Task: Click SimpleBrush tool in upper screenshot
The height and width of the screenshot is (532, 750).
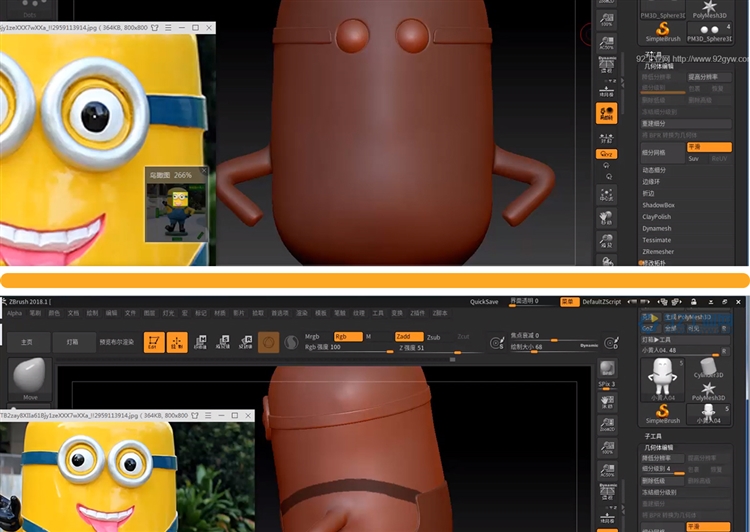Action: [x=662, y=32]
